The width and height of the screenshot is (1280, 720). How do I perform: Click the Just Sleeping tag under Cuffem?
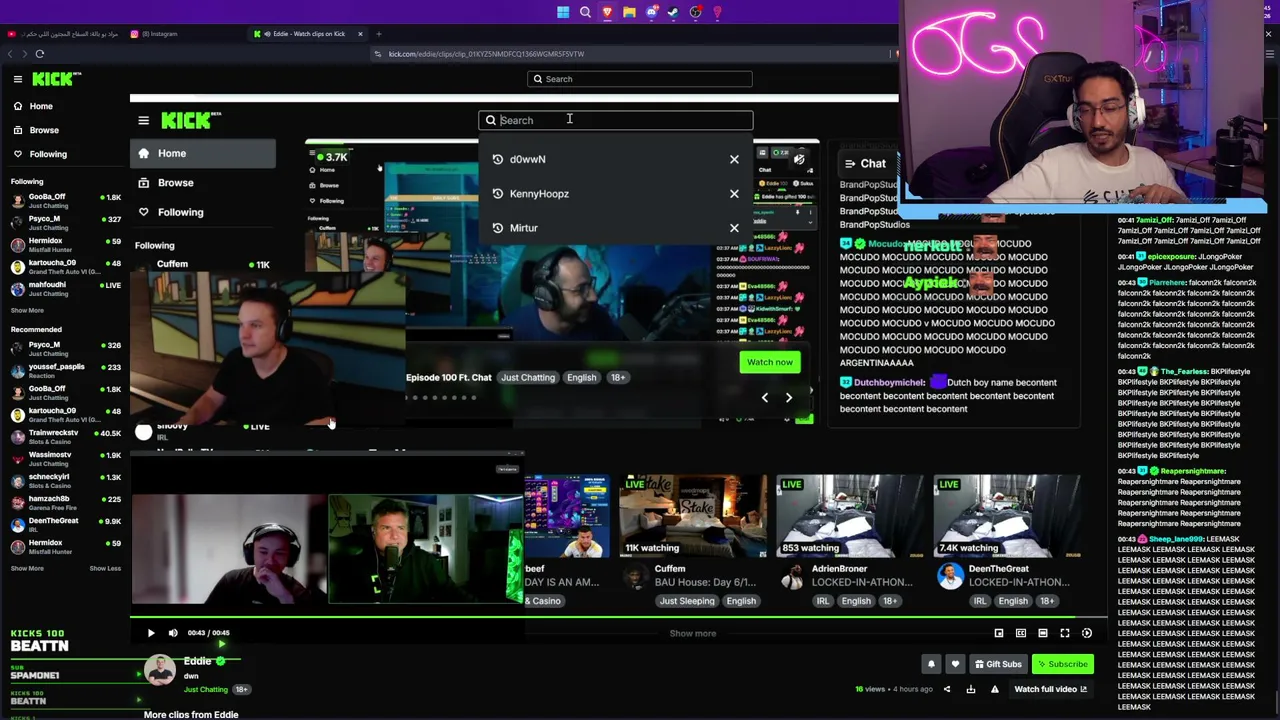pyautogui.click(x=687, y=601)
